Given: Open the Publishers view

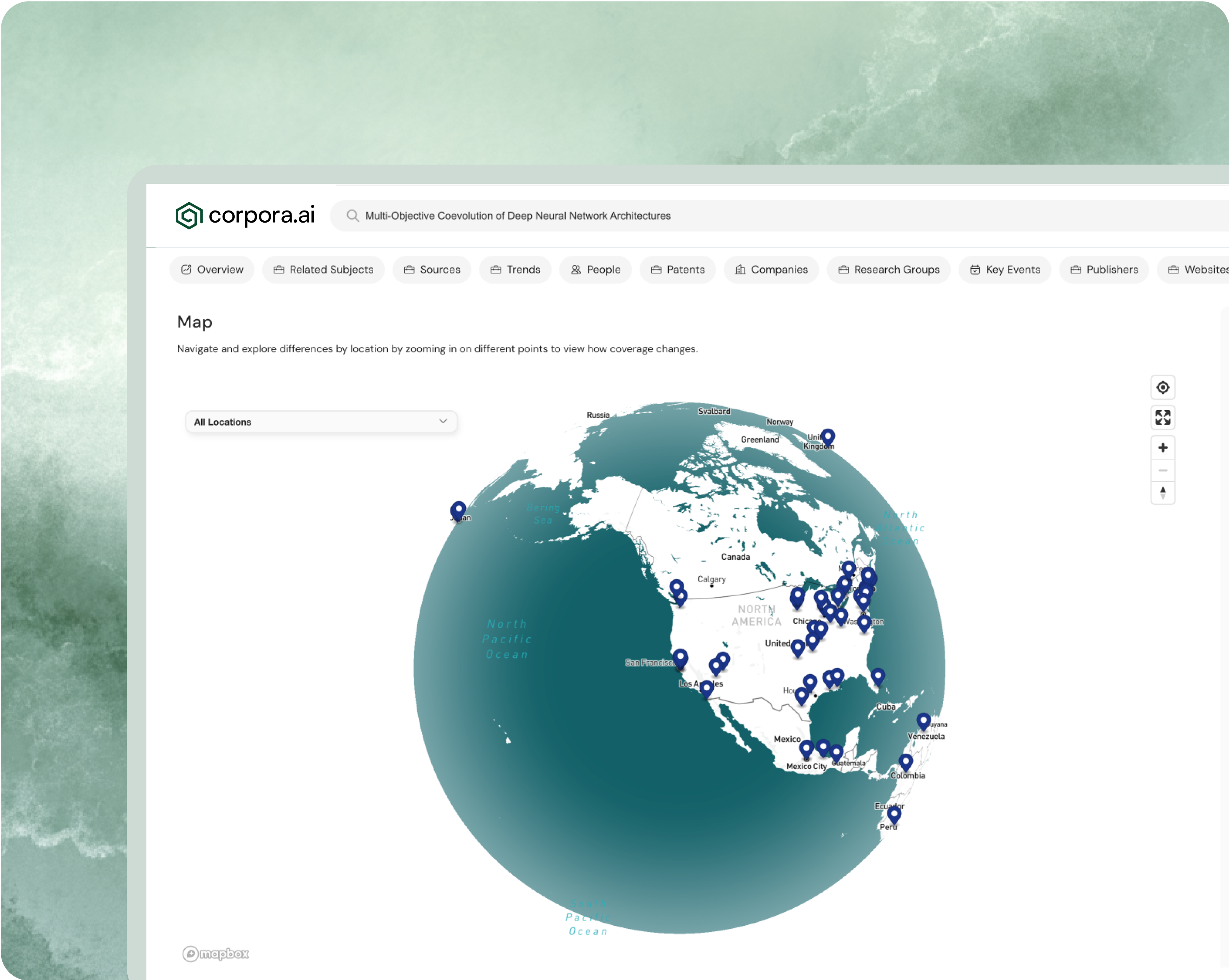Looking at the screenshot, I should (1104, 270).
